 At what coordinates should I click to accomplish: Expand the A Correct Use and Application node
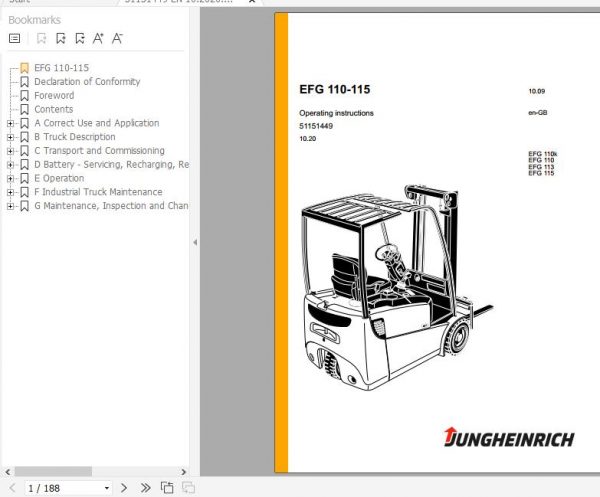point(10,123)
